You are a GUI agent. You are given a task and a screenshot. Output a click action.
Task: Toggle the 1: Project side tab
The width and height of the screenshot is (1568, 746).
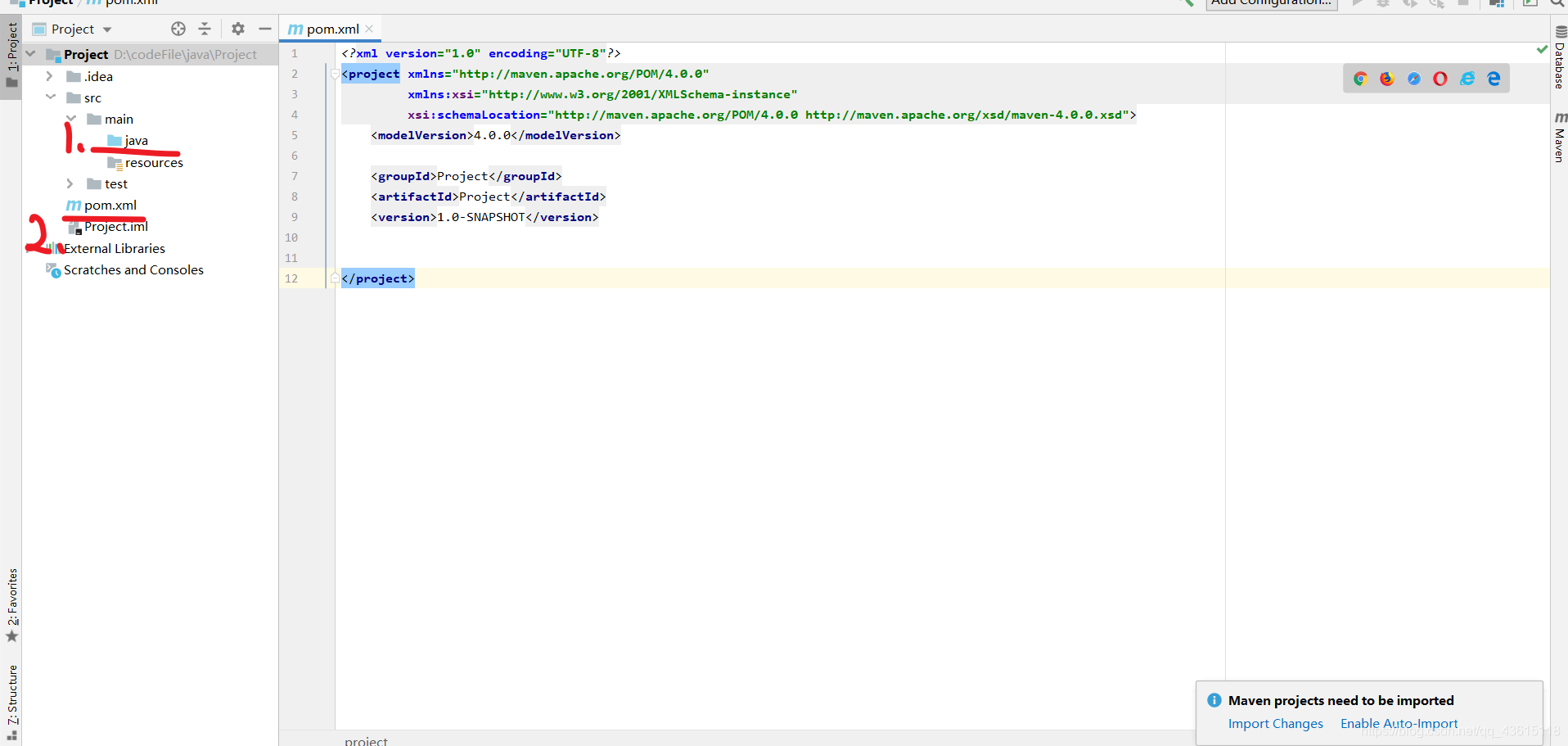(11, 56)
